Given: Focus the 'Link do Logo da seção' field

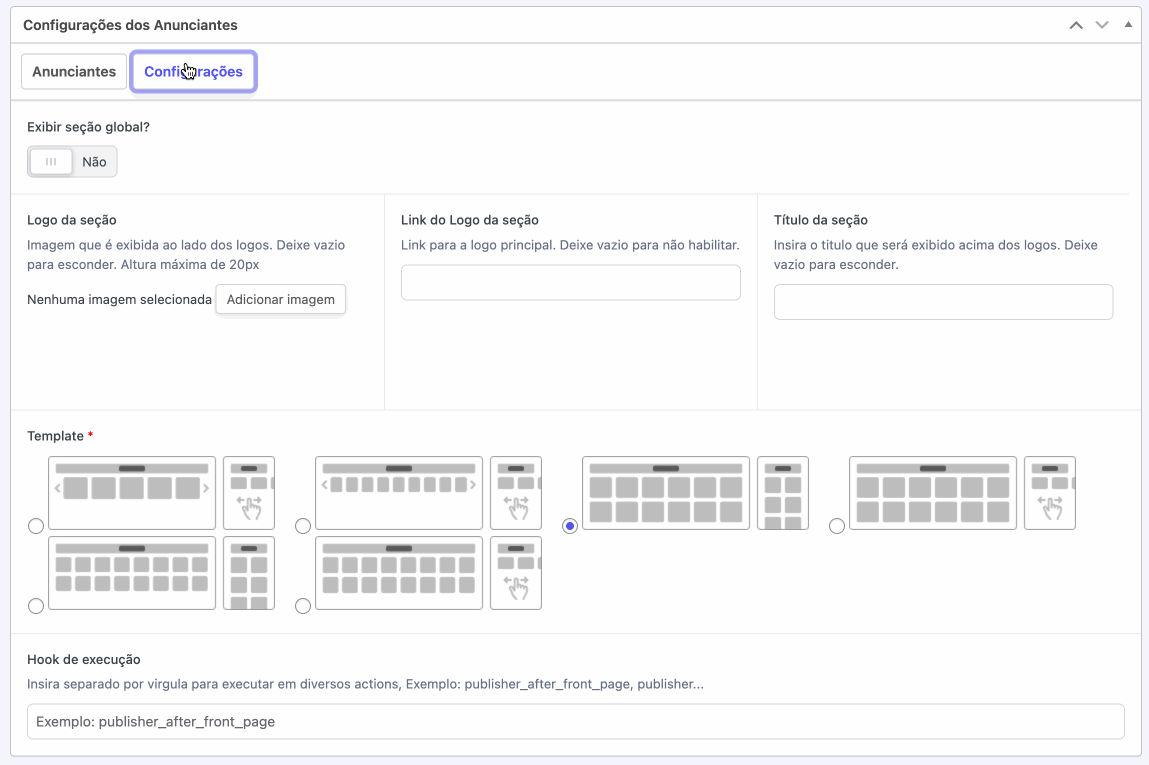Looking at the screenshot, I should pyautogui.click(x=570, y=283).
